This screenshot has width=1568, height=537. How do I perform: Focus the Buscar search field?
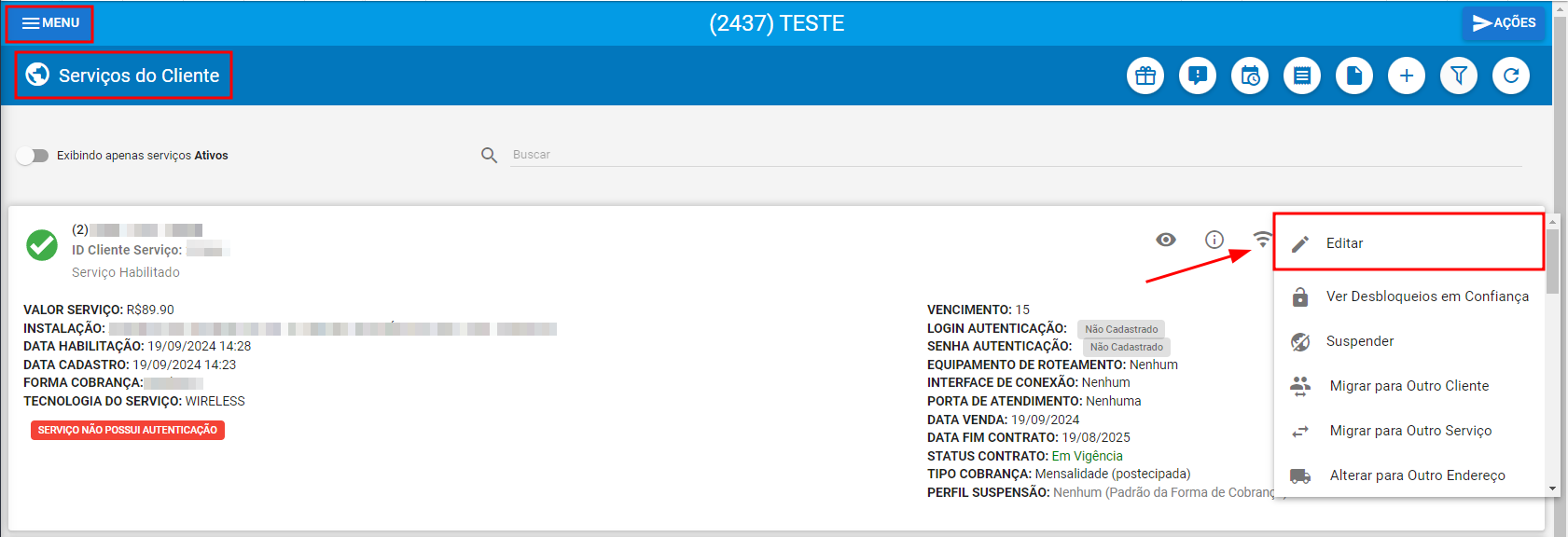point(1016,155)
